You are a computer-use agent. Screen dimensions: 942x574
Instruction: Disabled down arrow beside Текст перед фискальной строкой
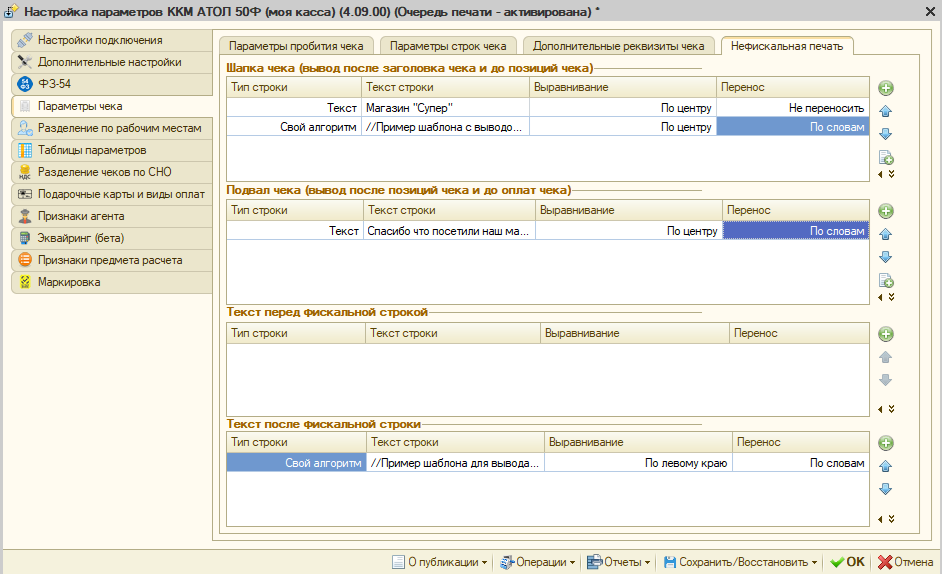coord(886,380)
